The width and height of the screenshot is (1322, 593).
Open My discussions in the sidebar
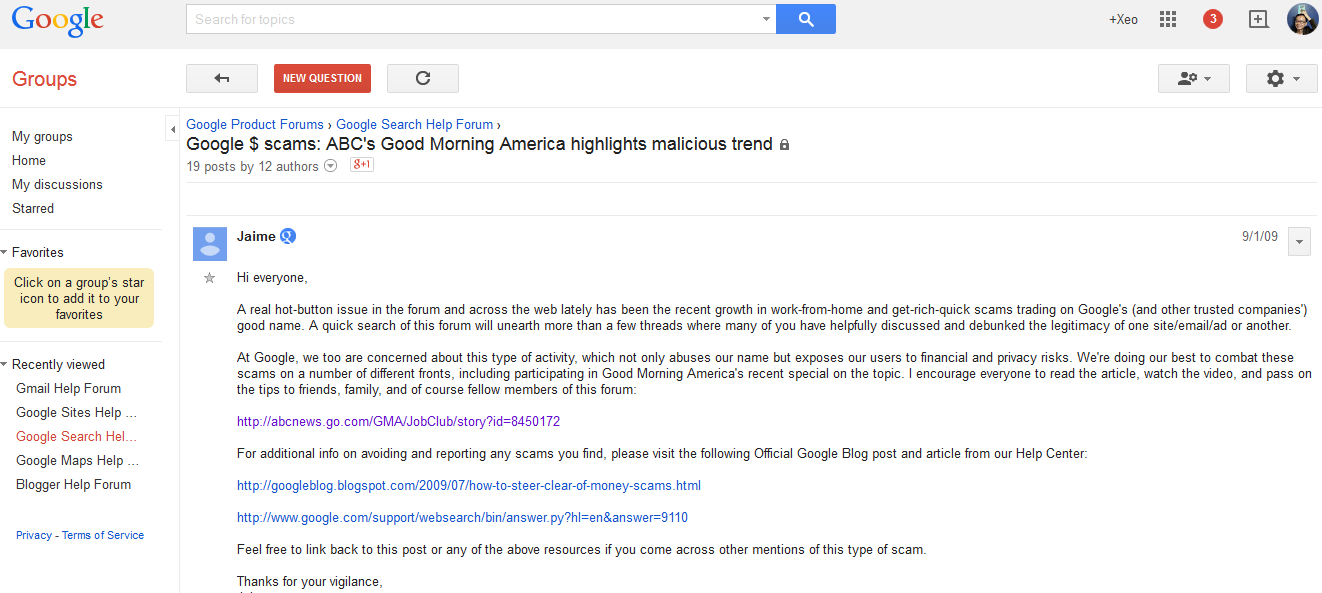coord(57,185)
